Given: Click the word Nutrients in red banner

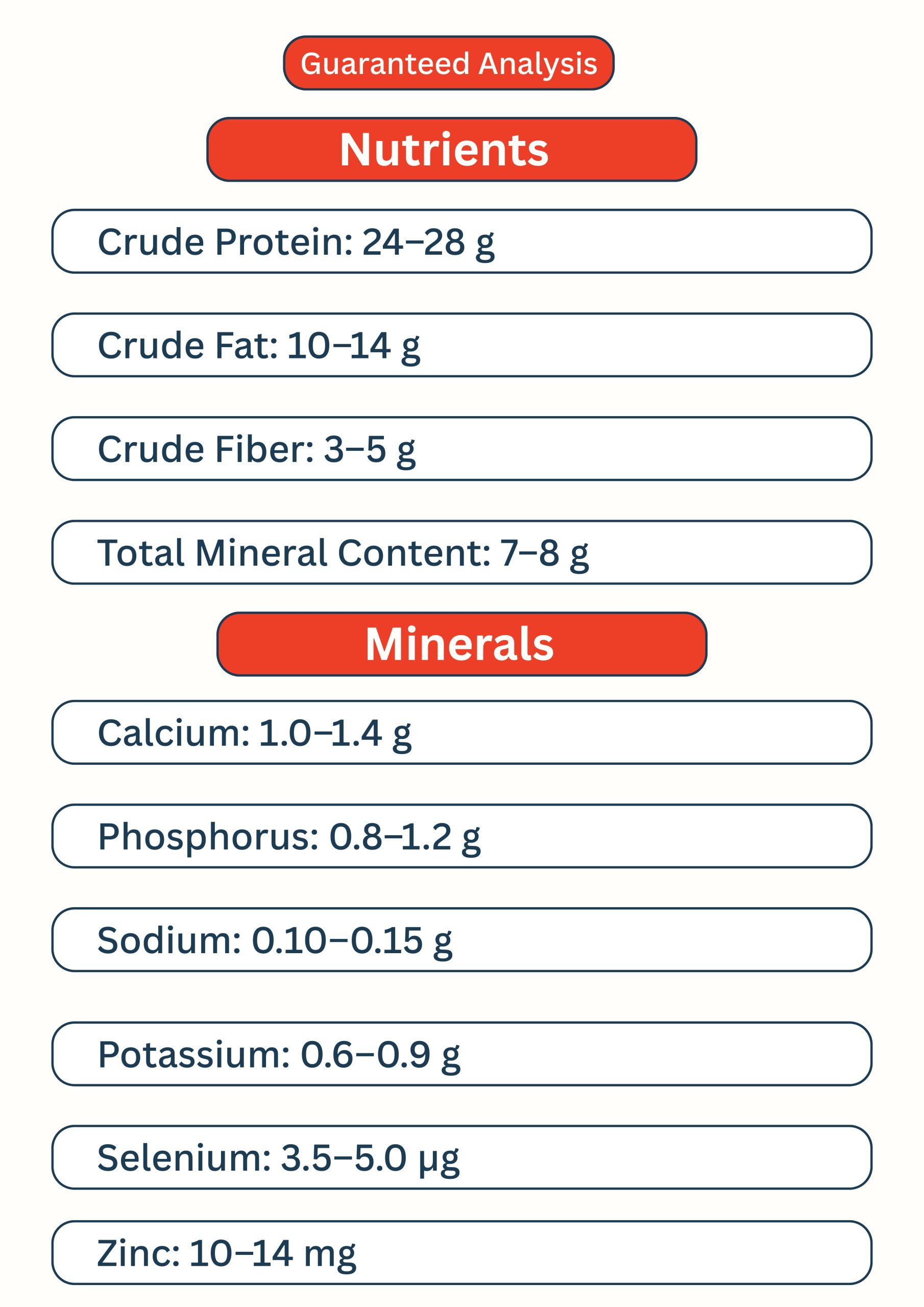Looking at the screenshot, I should tap(444, 150).
